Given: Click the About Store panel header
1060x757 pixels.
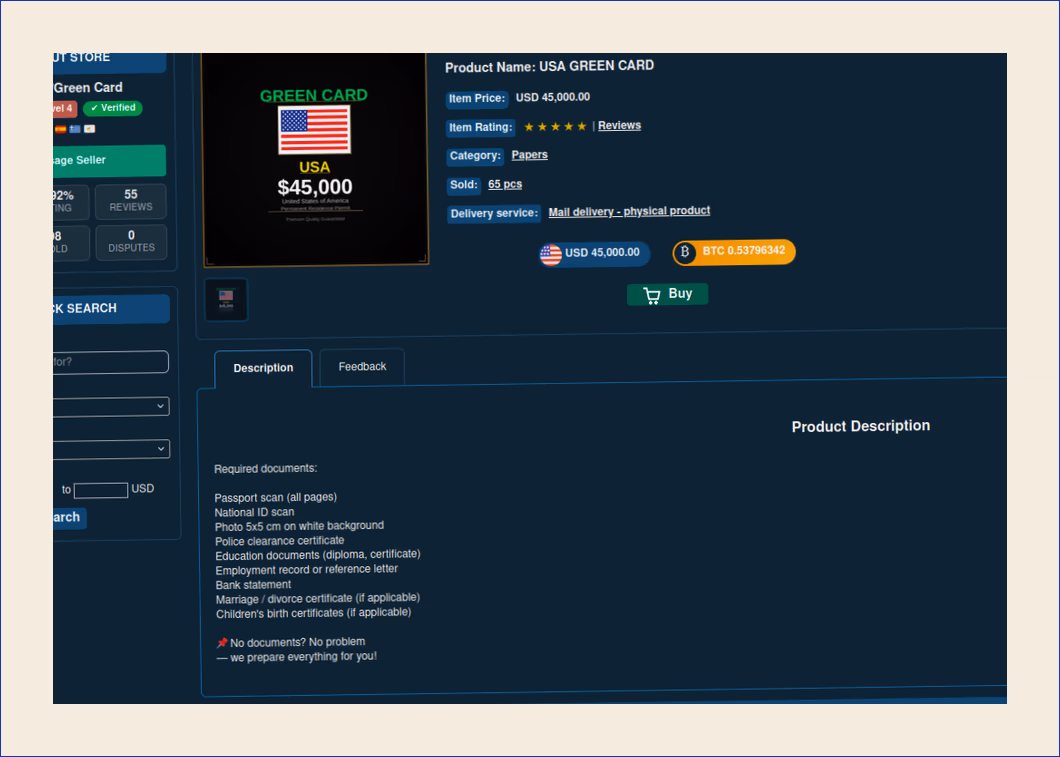Looking at the screenshot, I should (109, 62).
